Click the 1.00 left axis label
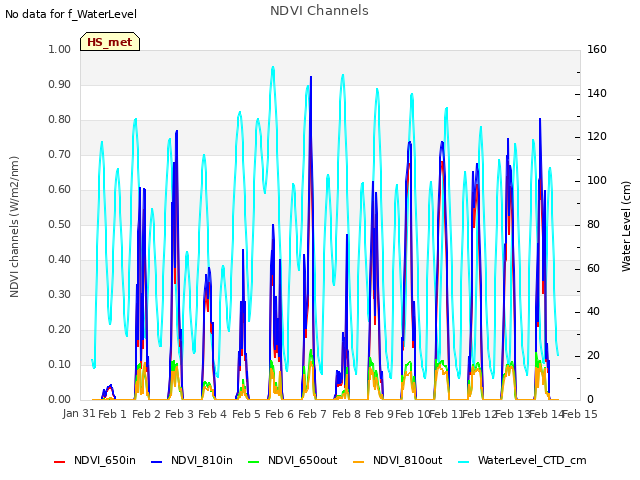640x480 pixels. (x=60, y=49)
